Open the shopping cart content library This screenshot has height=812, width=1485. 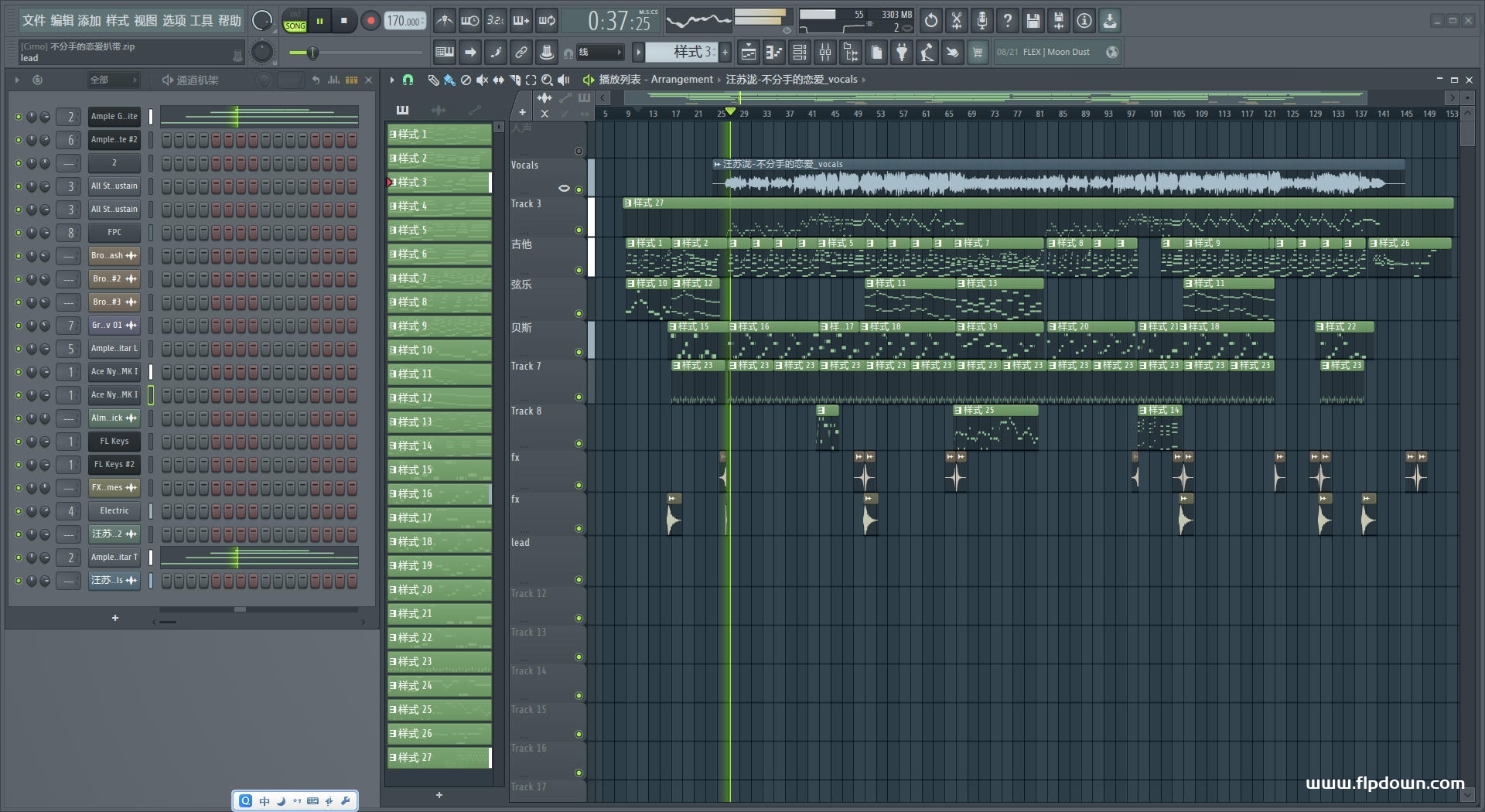pyautogui.click(x=978, y=53)
